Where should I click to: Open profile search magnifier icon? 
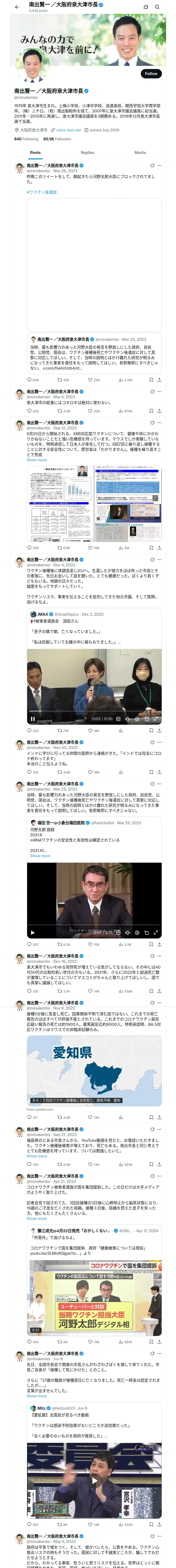tap(157, 7)
